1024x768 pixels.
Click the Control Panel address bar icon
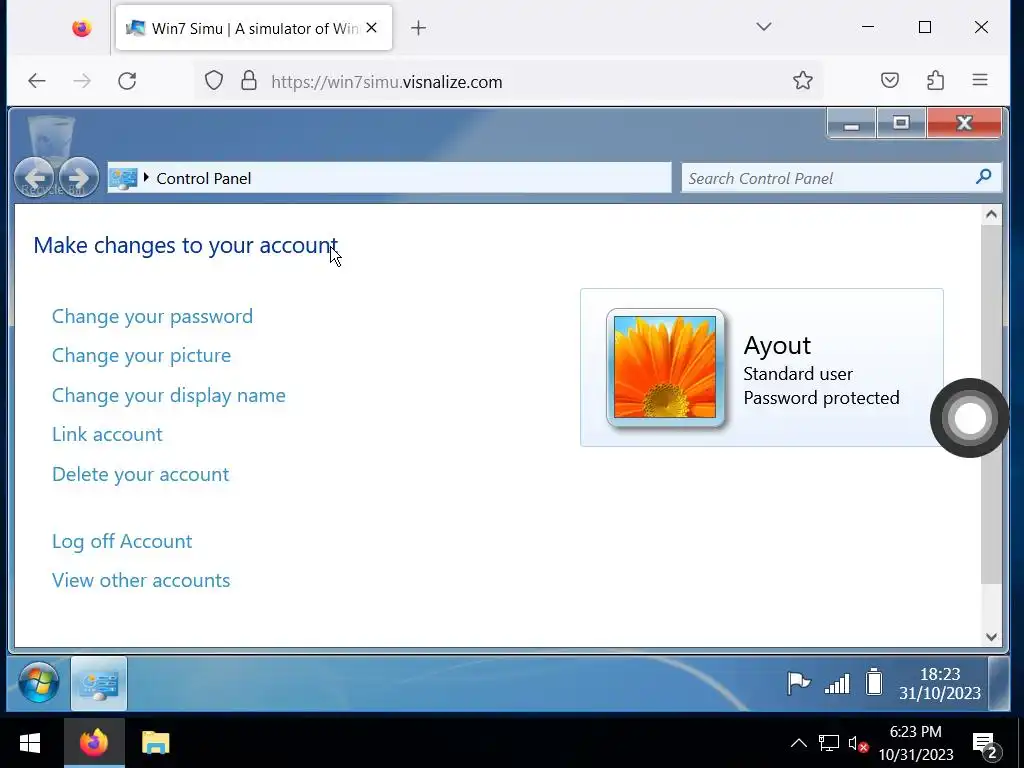tap(123, 178)
